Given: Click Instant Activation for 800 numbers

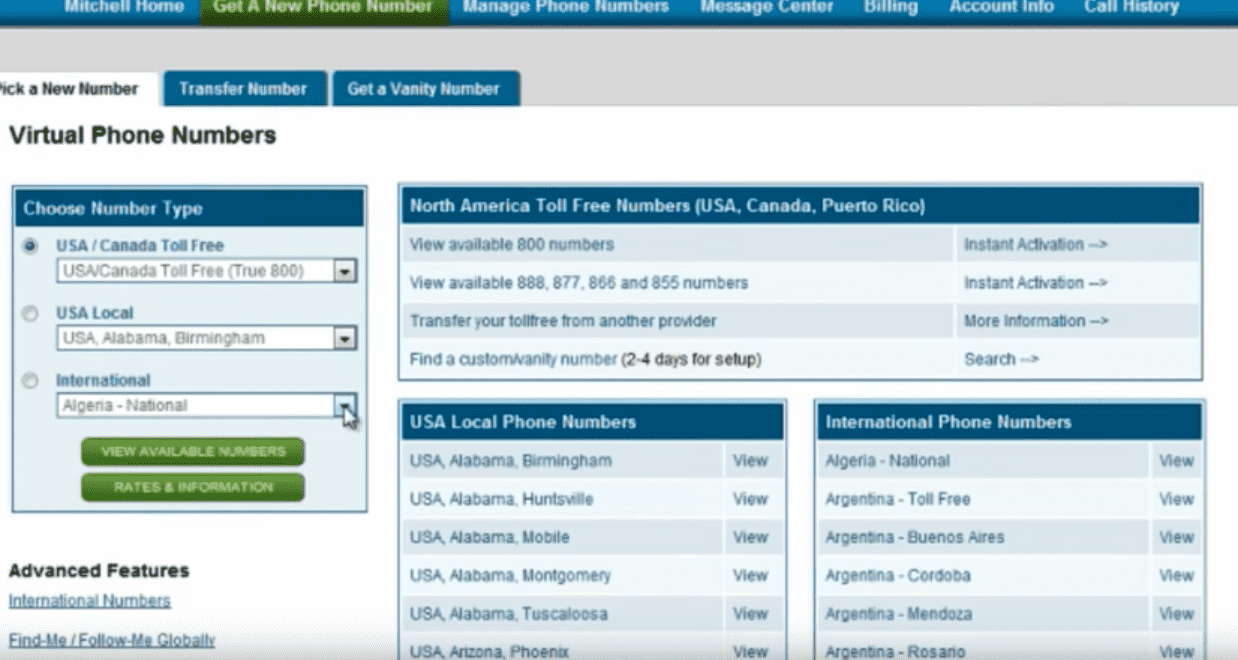Looking at the screenshot, I should 1035,245.
